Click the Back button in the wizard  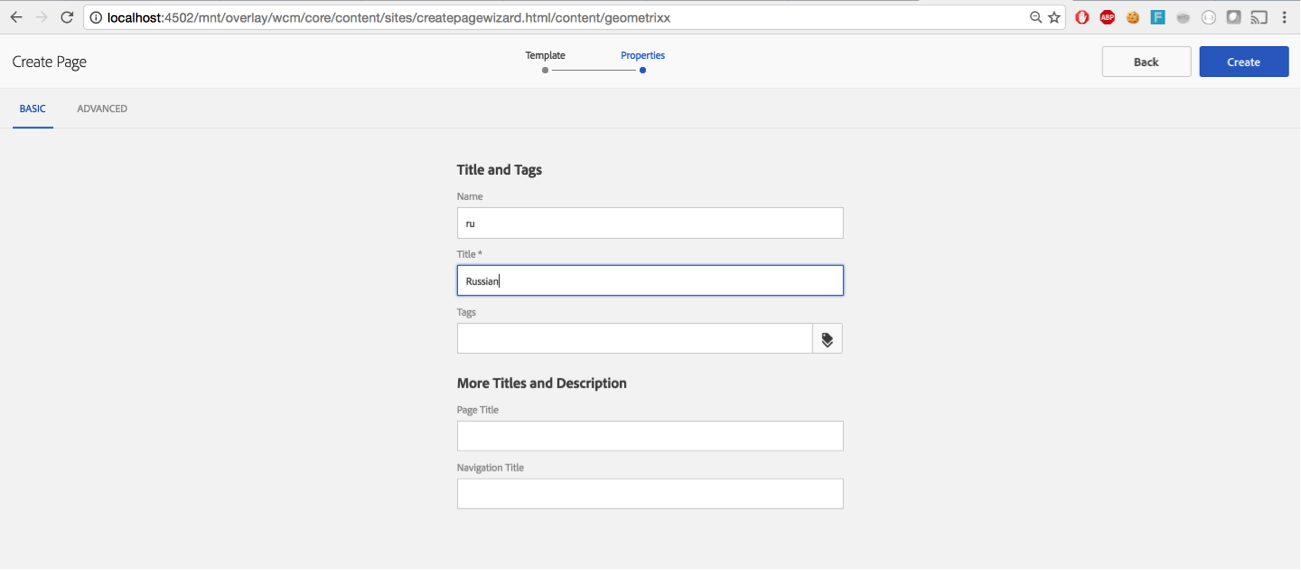click(x=1146, y=62)
